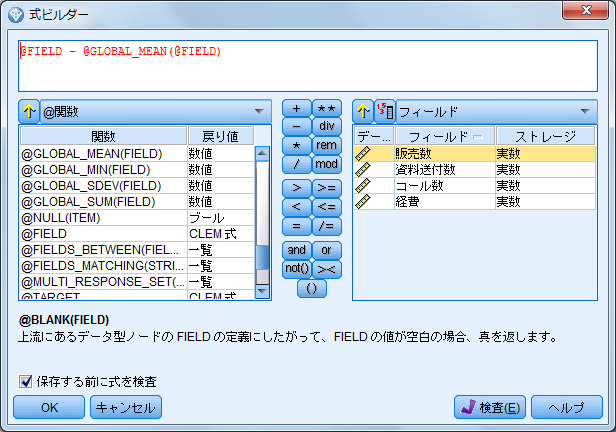616x432 pixels.
Task: Open the @関数 category dropdown
Action: pyautogui.click(x=156, y=112)
